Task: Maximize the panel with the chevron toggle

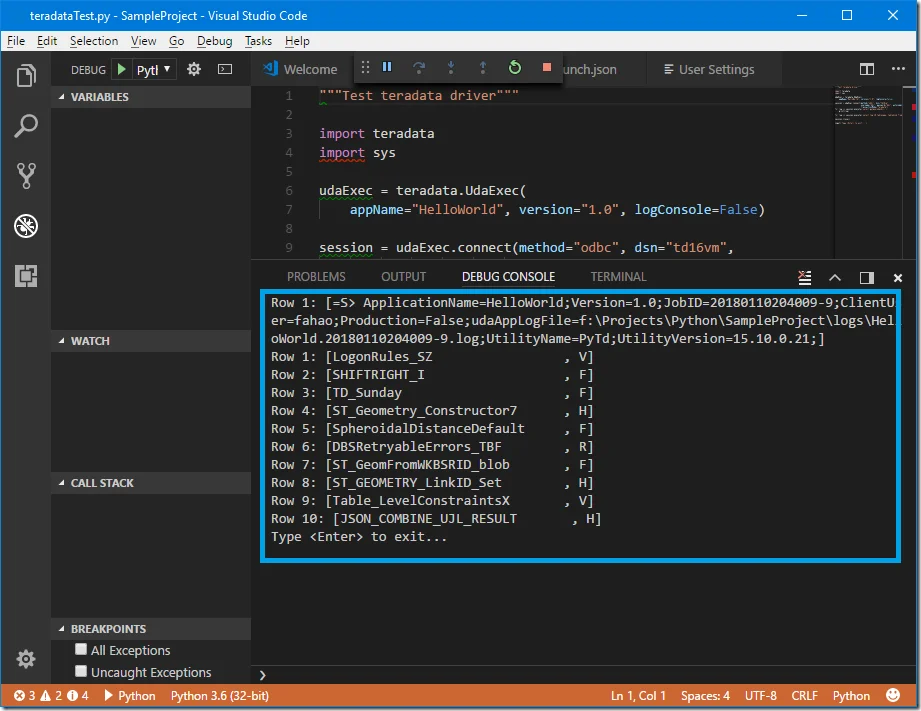Action: pos(835,277)
